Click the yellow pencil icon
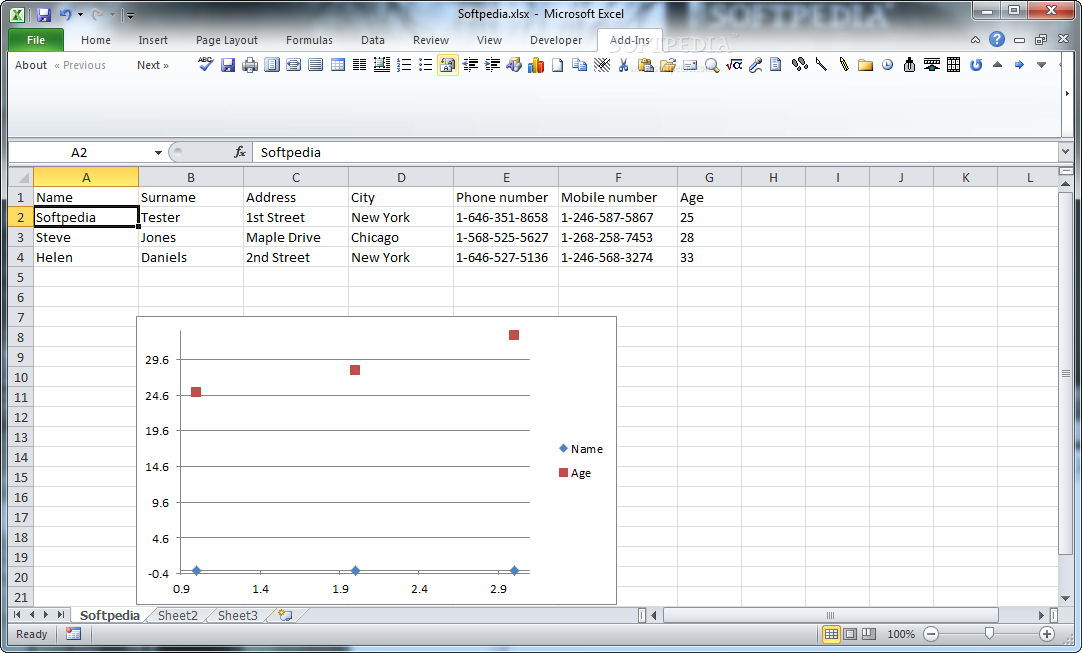This screenshot has height=653, width=1082. click(x=843, y=65)
